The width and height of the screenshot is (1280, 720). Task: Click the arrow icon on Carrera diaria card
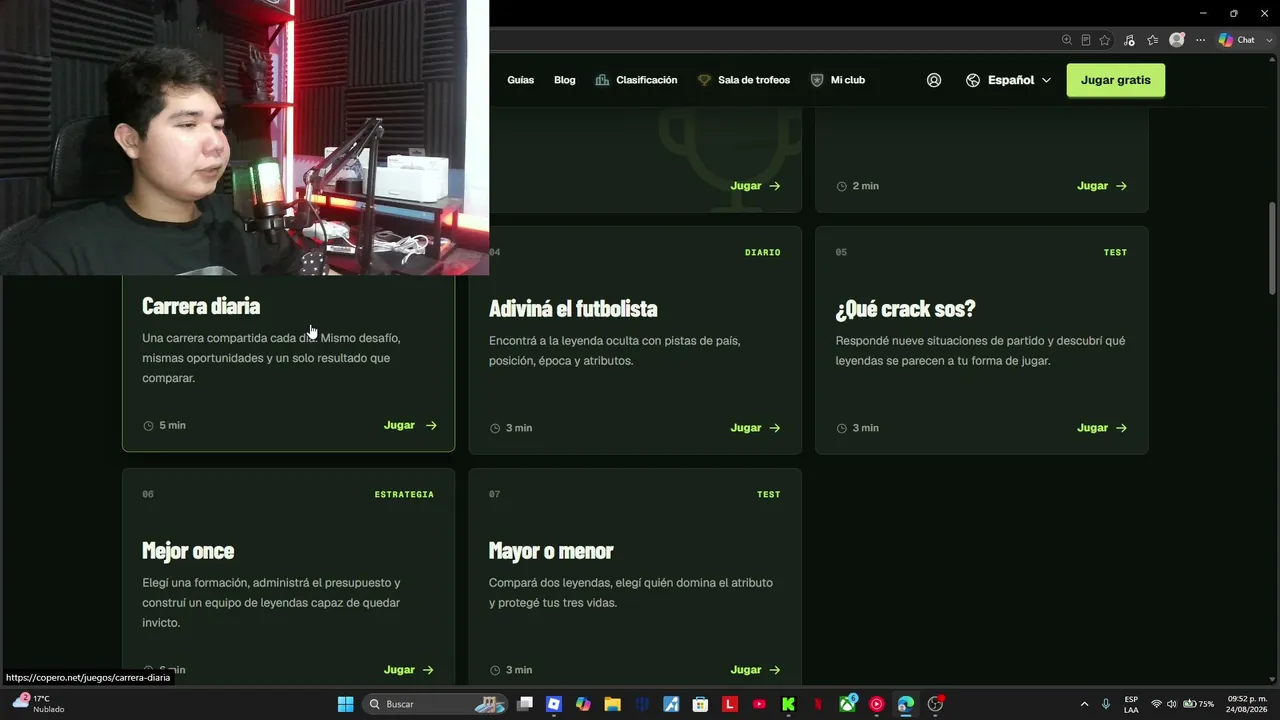(x=431, y=425)
